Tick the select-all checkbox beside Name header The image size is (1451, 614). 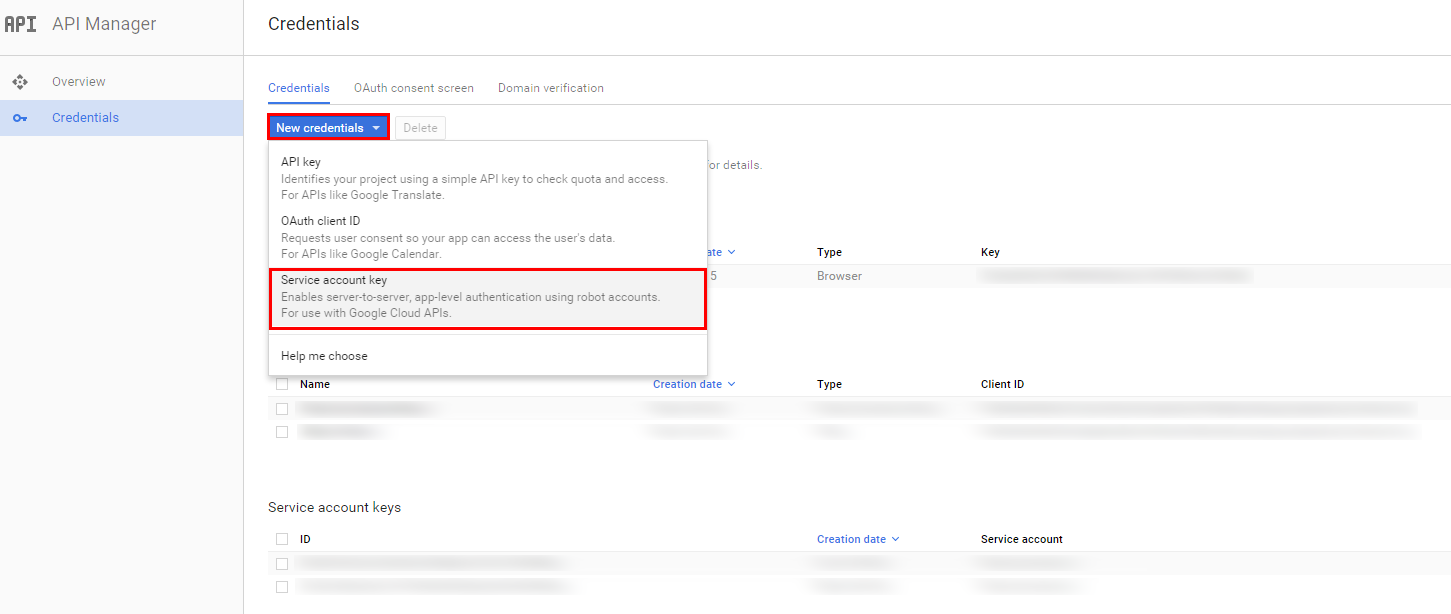[282, 384]
